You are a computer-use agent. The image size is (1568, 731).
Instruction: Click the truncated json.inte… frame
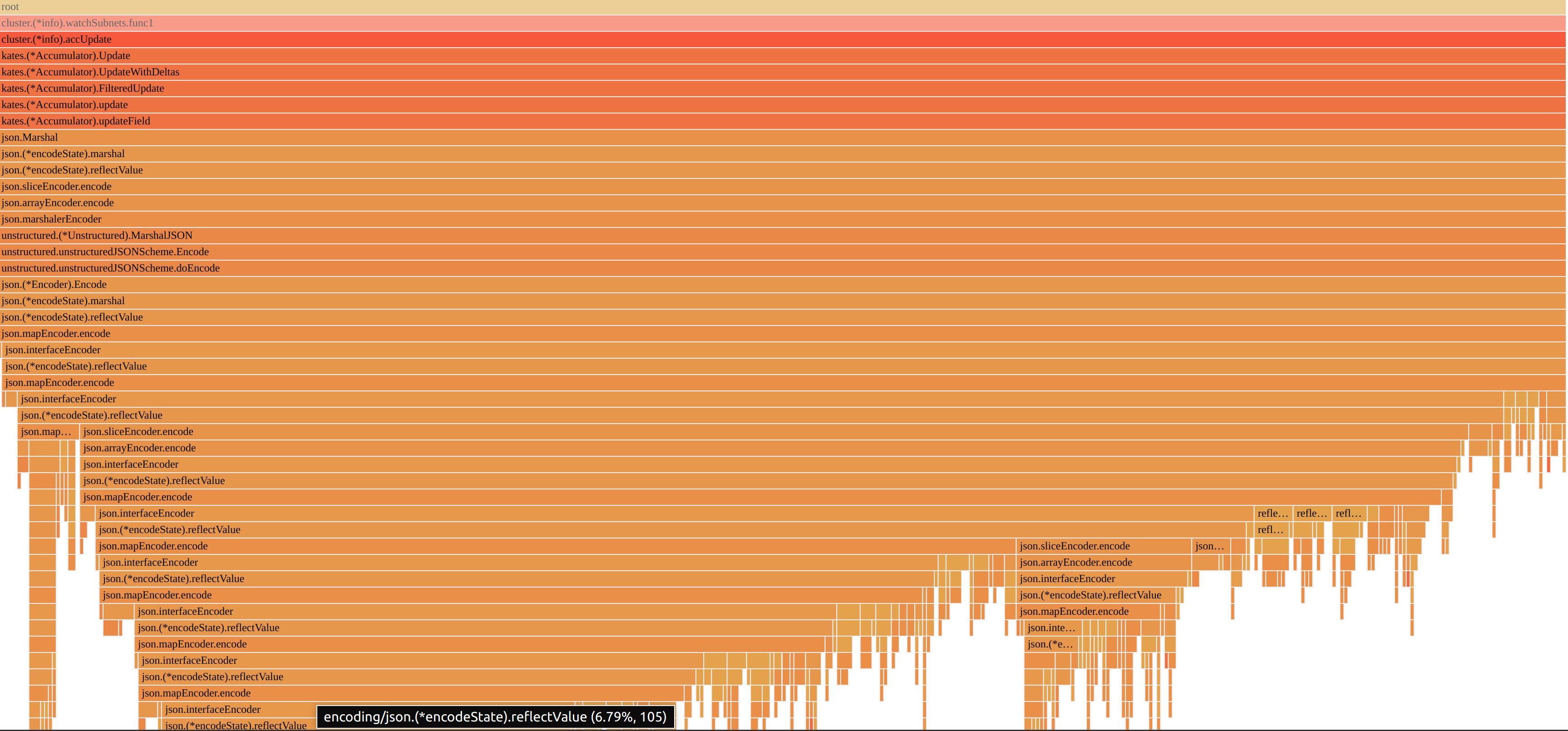point(1052,627)
